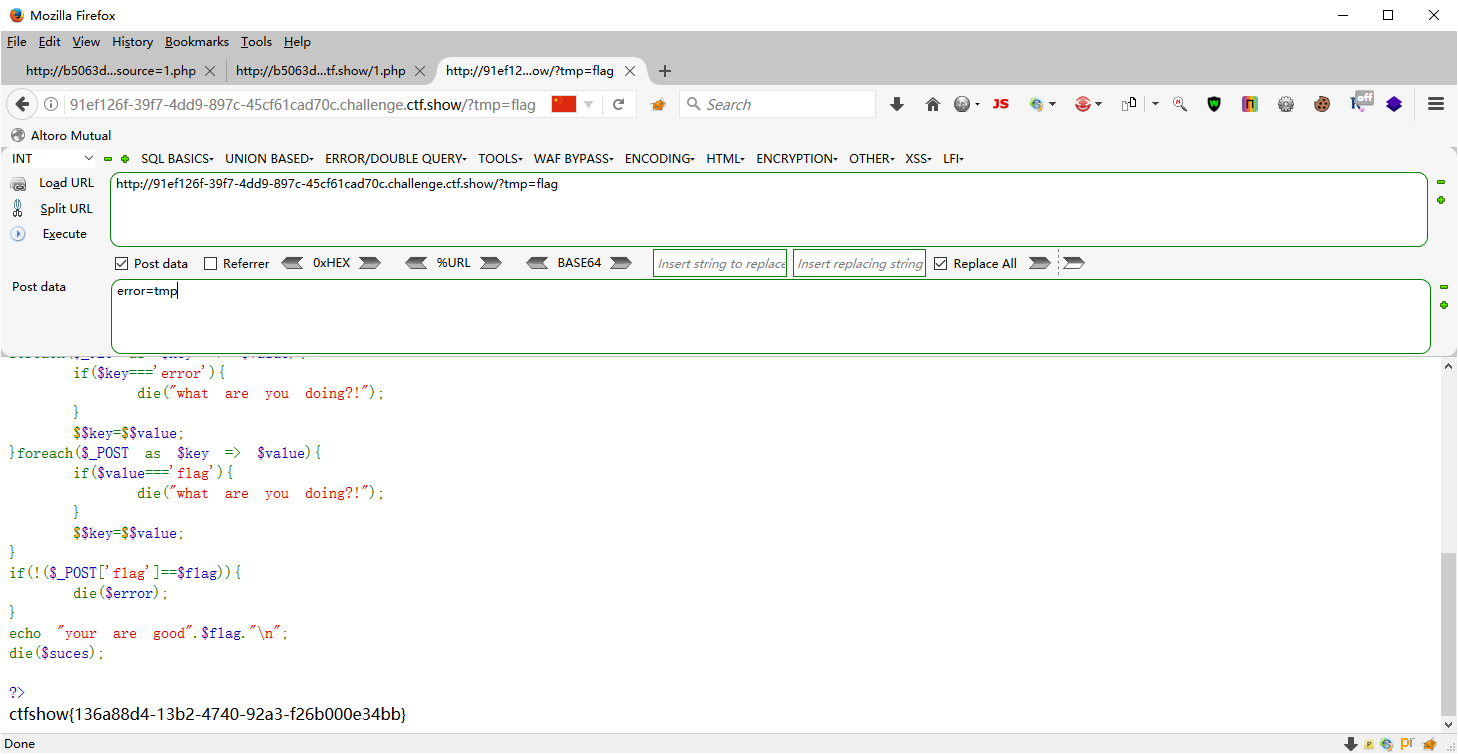URL-decode with the left %URL arrow
The height and width of the screenshot is (754, 1458).
tap(417, 263)
